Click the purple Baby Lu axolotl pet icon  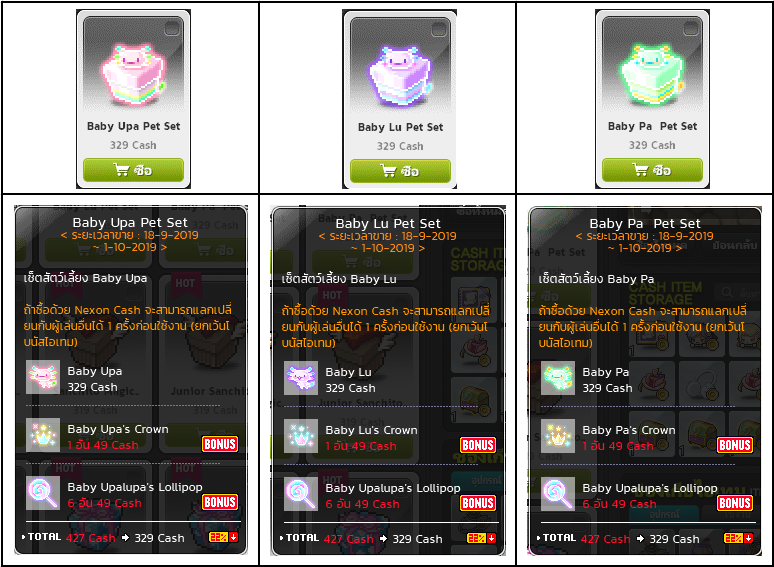point(301,378)
